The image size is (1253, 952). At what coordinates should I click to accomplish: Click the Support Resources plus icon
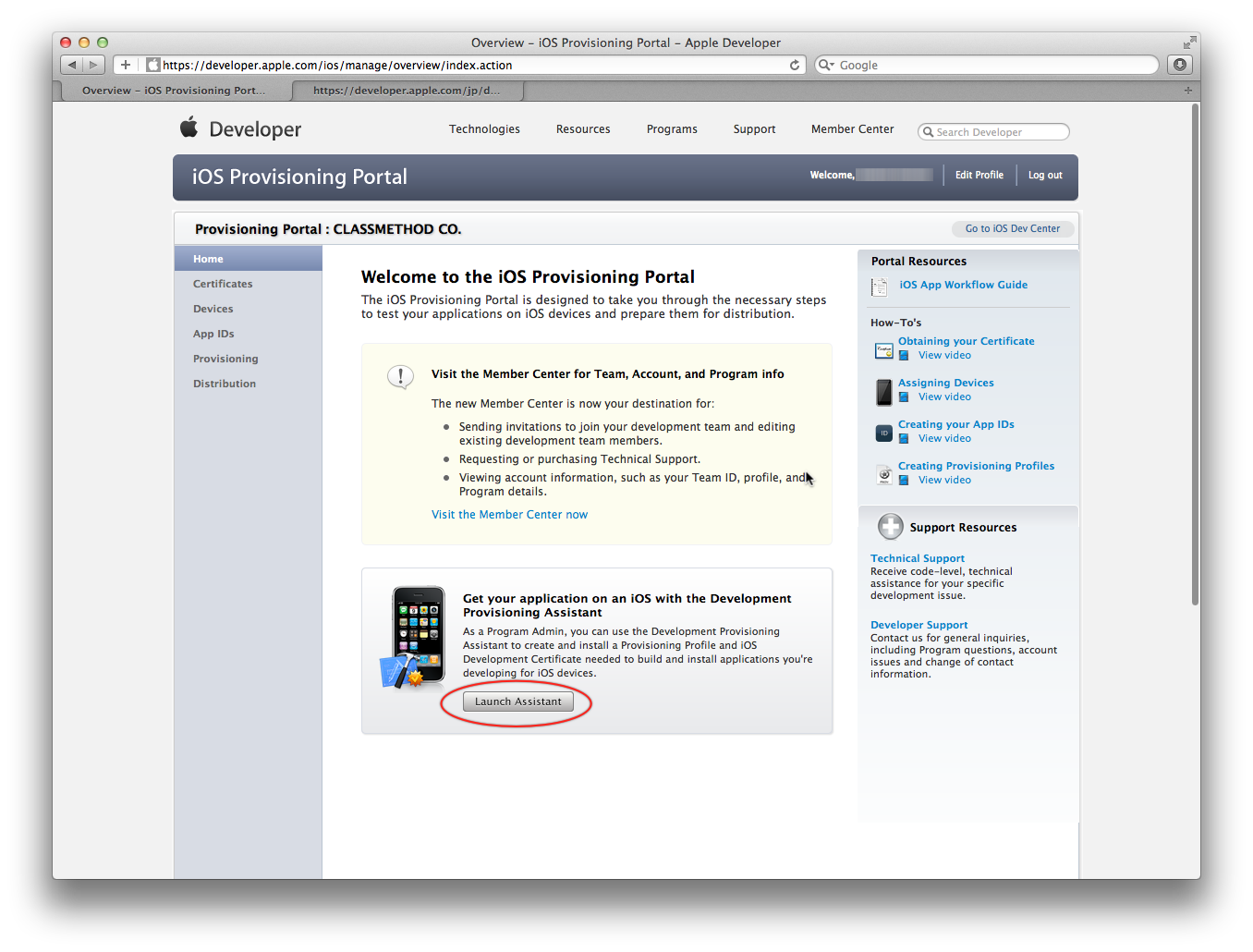point(890,526)
